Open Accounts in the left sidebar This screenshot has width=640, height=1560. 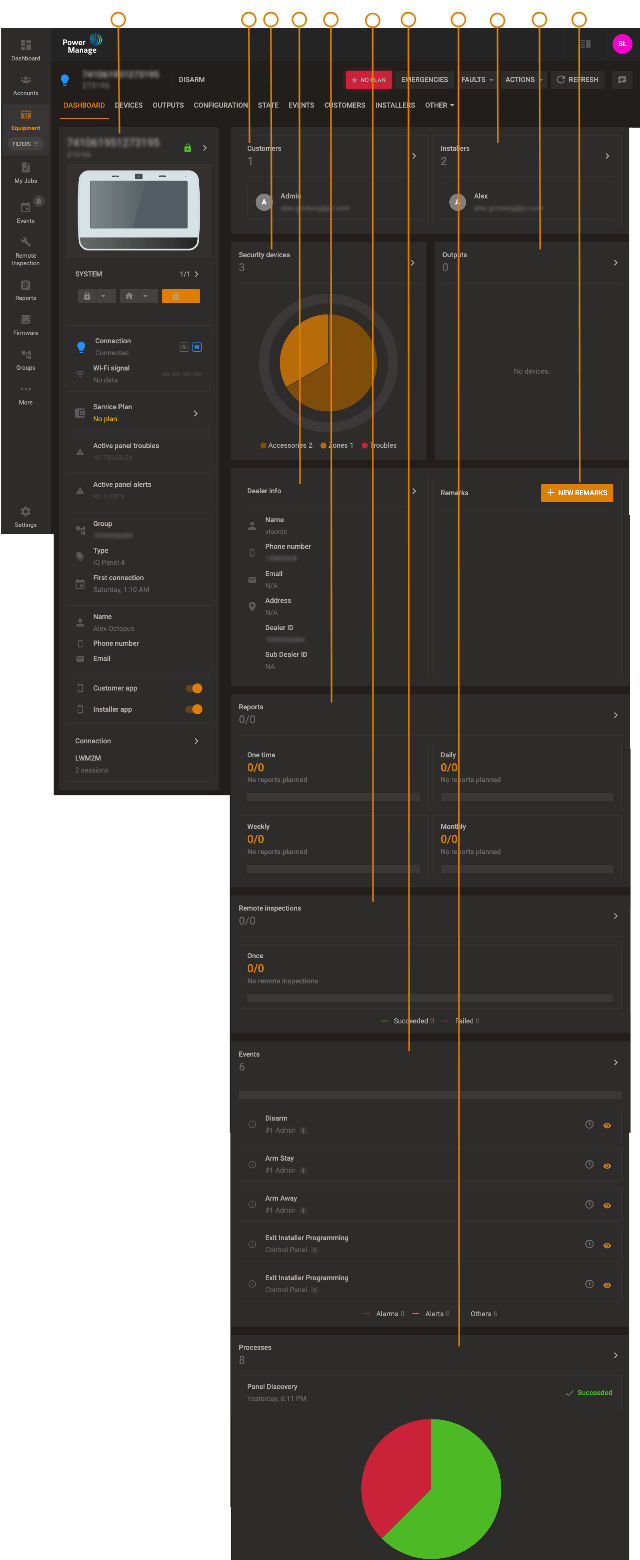pos(26,85)
